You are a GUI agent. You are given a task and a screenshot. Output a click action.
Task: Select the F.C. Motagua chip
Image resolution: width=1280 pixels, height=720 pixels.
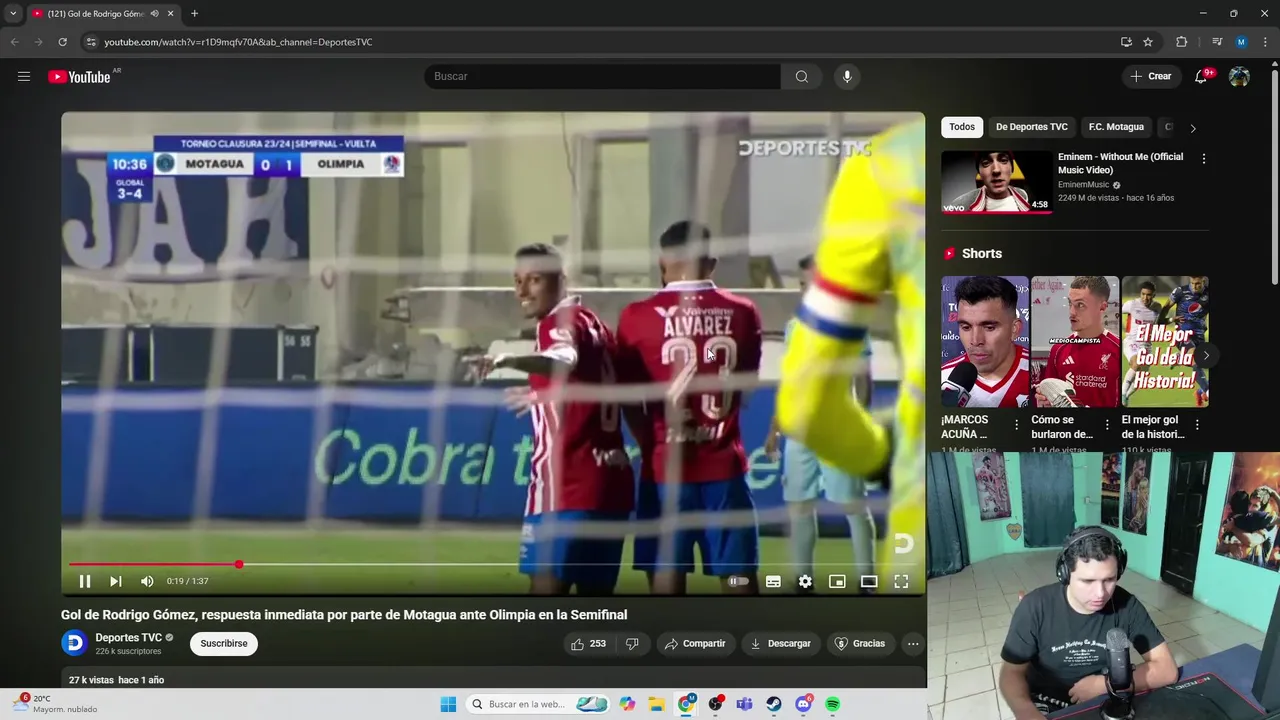click(1116, 127)
